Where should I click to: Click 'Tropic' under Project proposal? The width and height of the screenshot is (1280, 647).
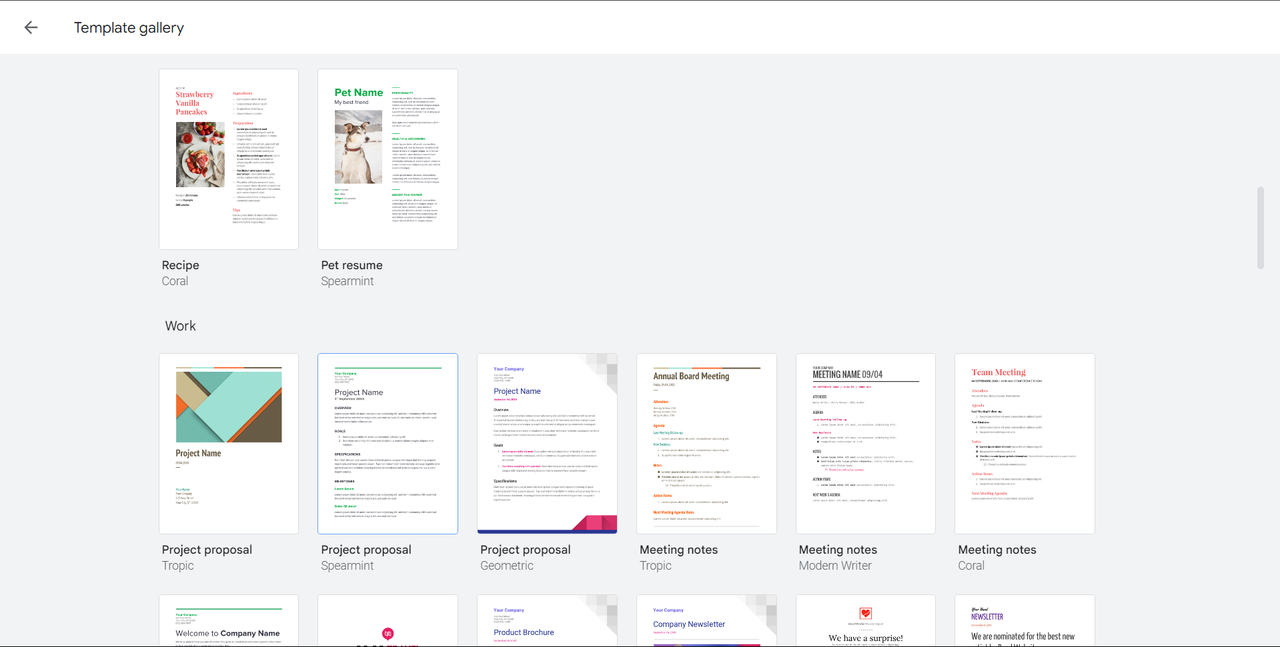(178, 565)
